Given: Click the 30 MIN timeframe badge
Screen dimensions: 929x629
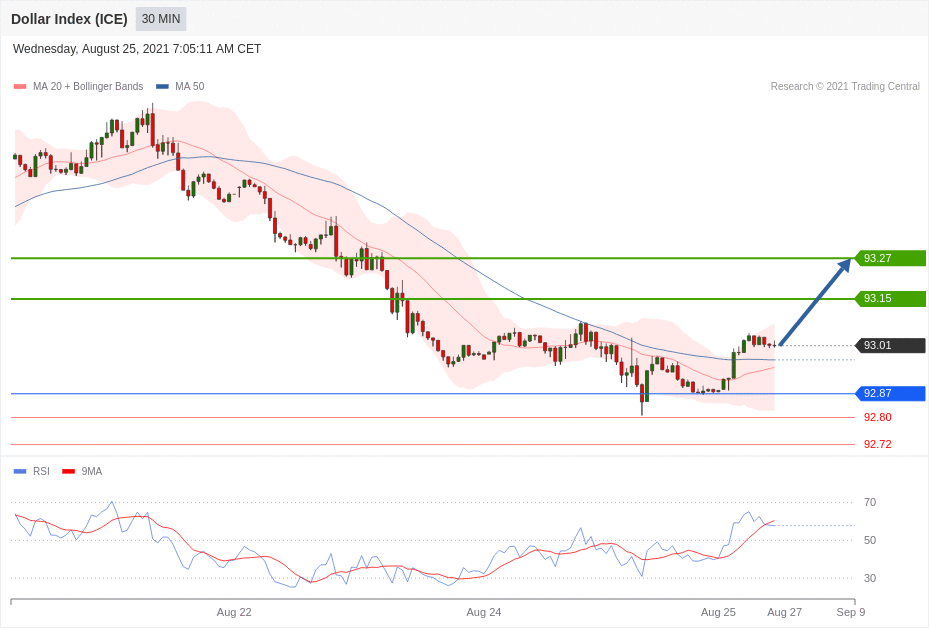Looking at the screenshot, I should [x=161, y=19].
